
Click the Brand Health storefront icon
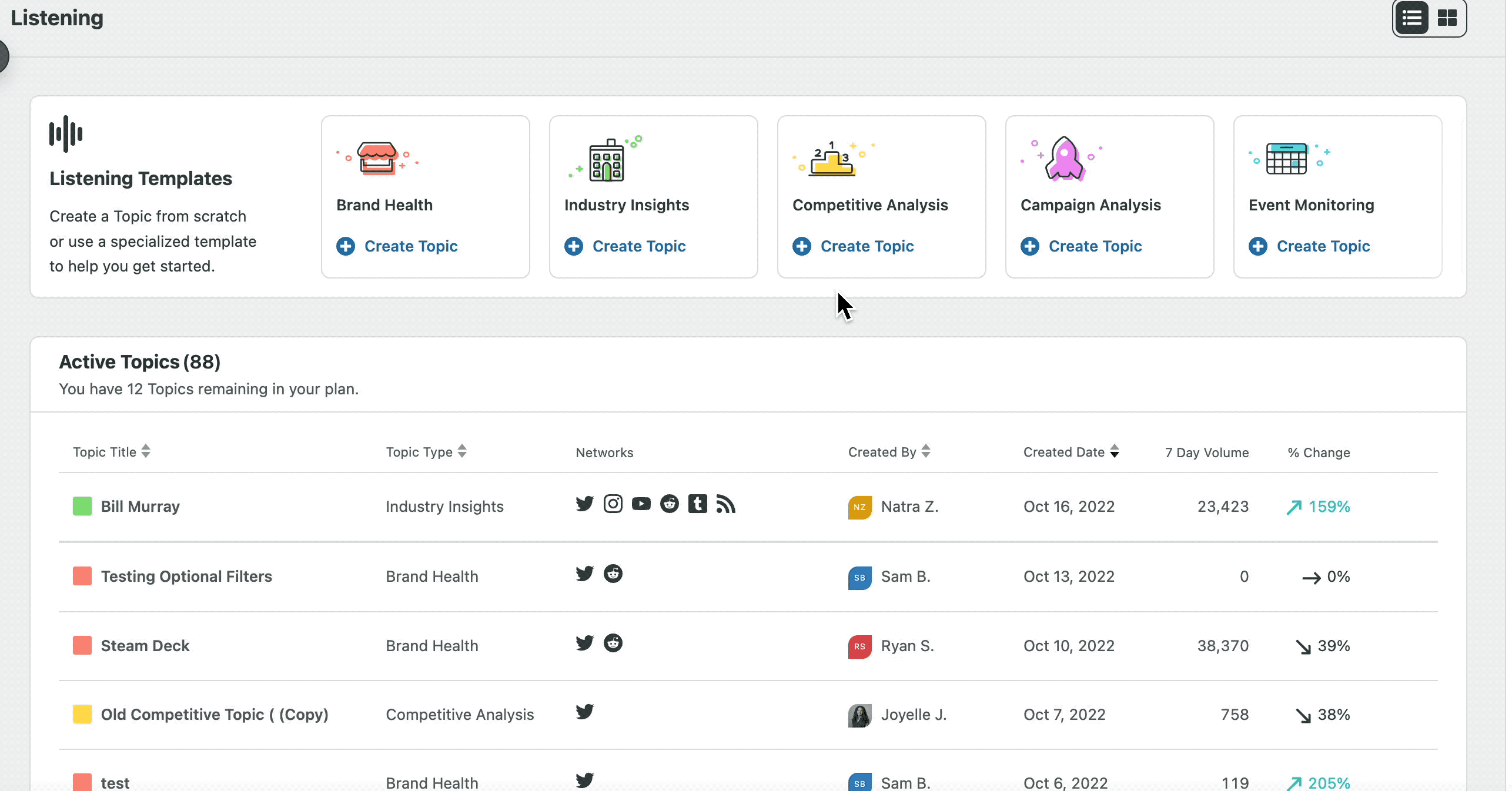[377, 158]
